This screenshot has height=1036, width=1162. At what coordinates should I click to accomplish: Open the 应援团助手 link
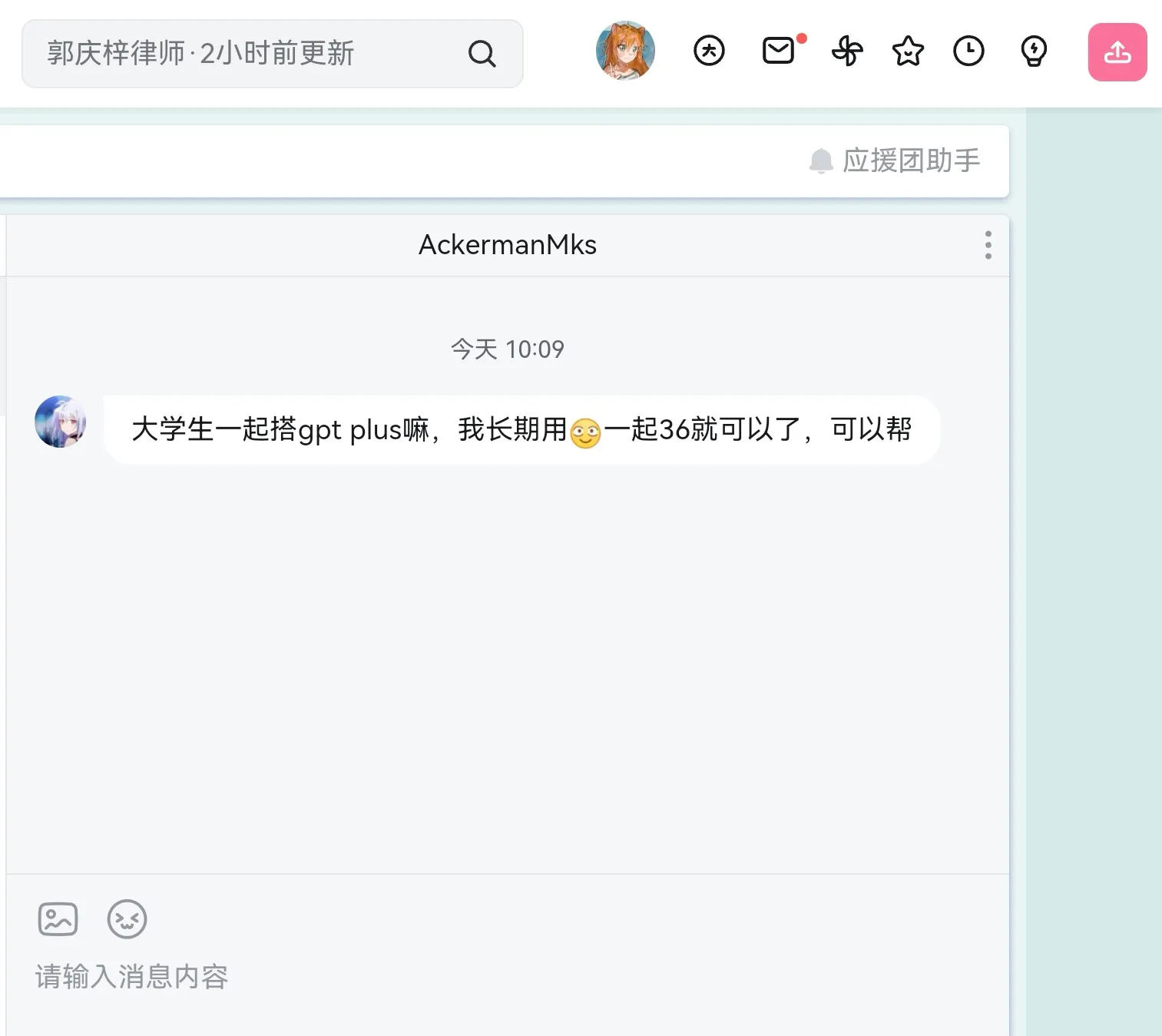(x=911, y=161)
